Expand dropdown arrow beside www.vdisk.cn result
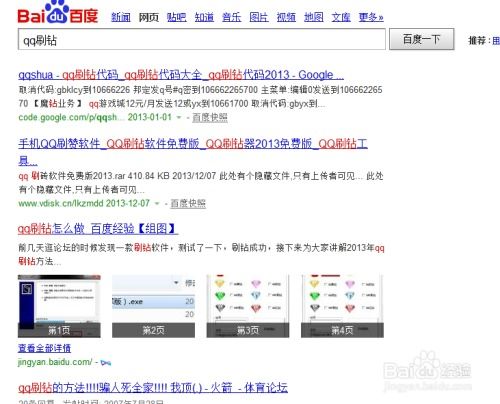 (157, 204)
